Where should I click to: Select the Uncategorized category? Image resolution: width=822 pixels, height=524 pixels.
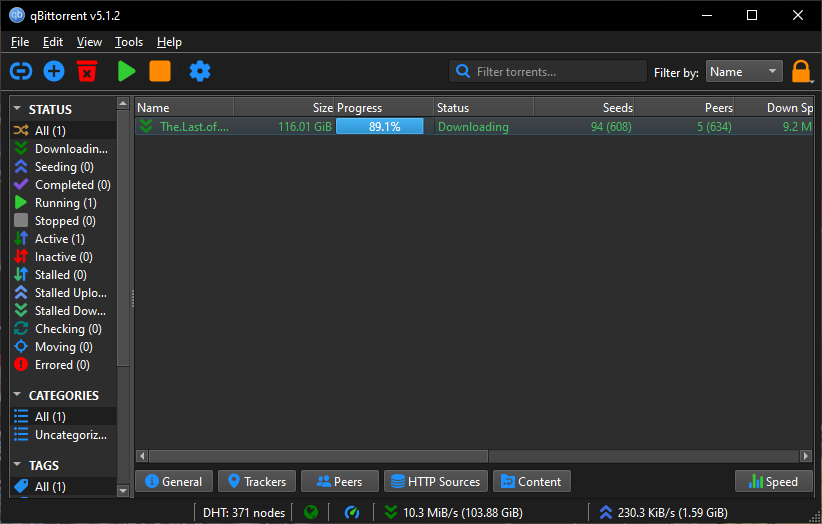pos(63,434)
